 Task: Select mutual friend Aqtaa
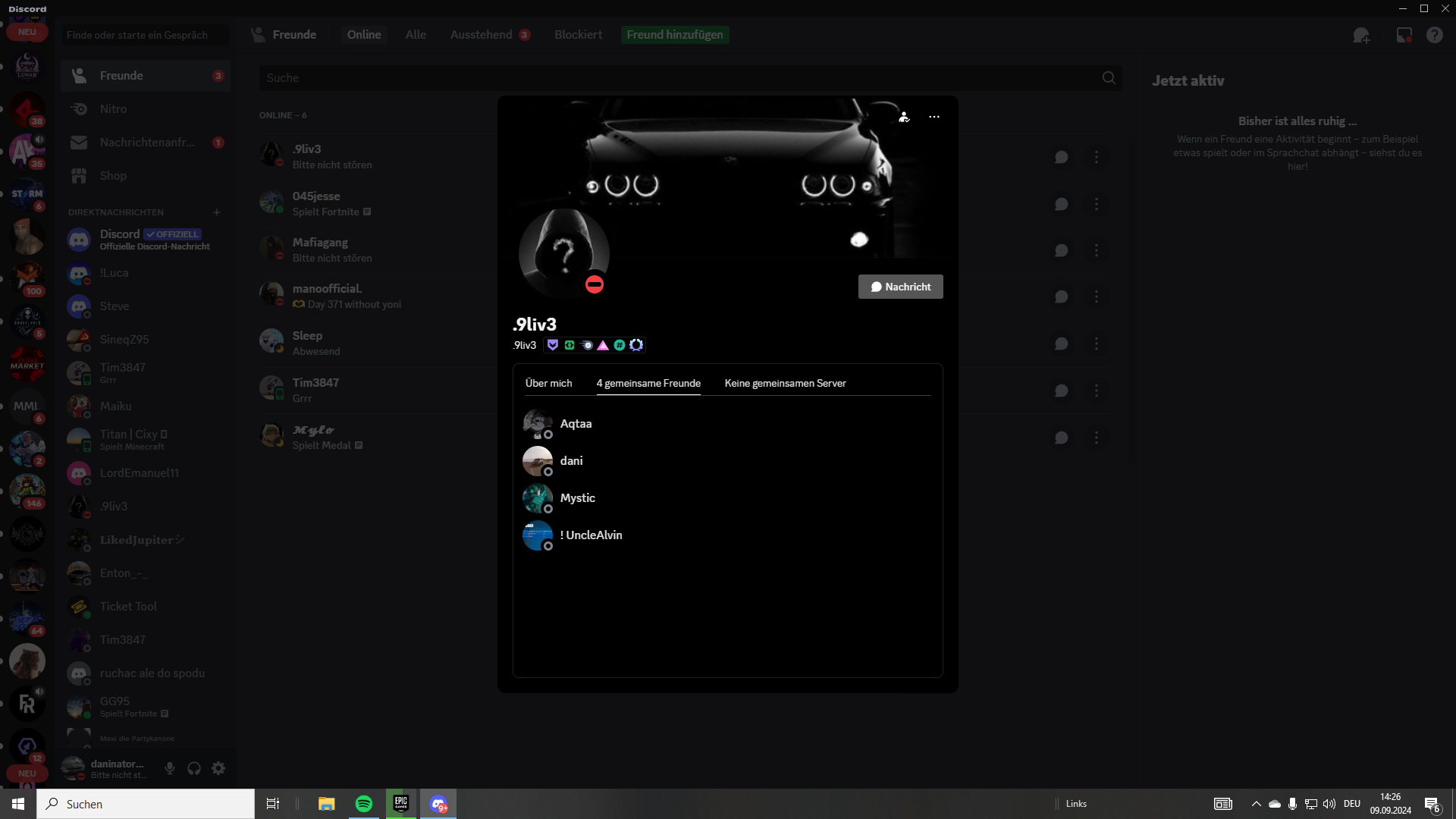click(576, 424)
